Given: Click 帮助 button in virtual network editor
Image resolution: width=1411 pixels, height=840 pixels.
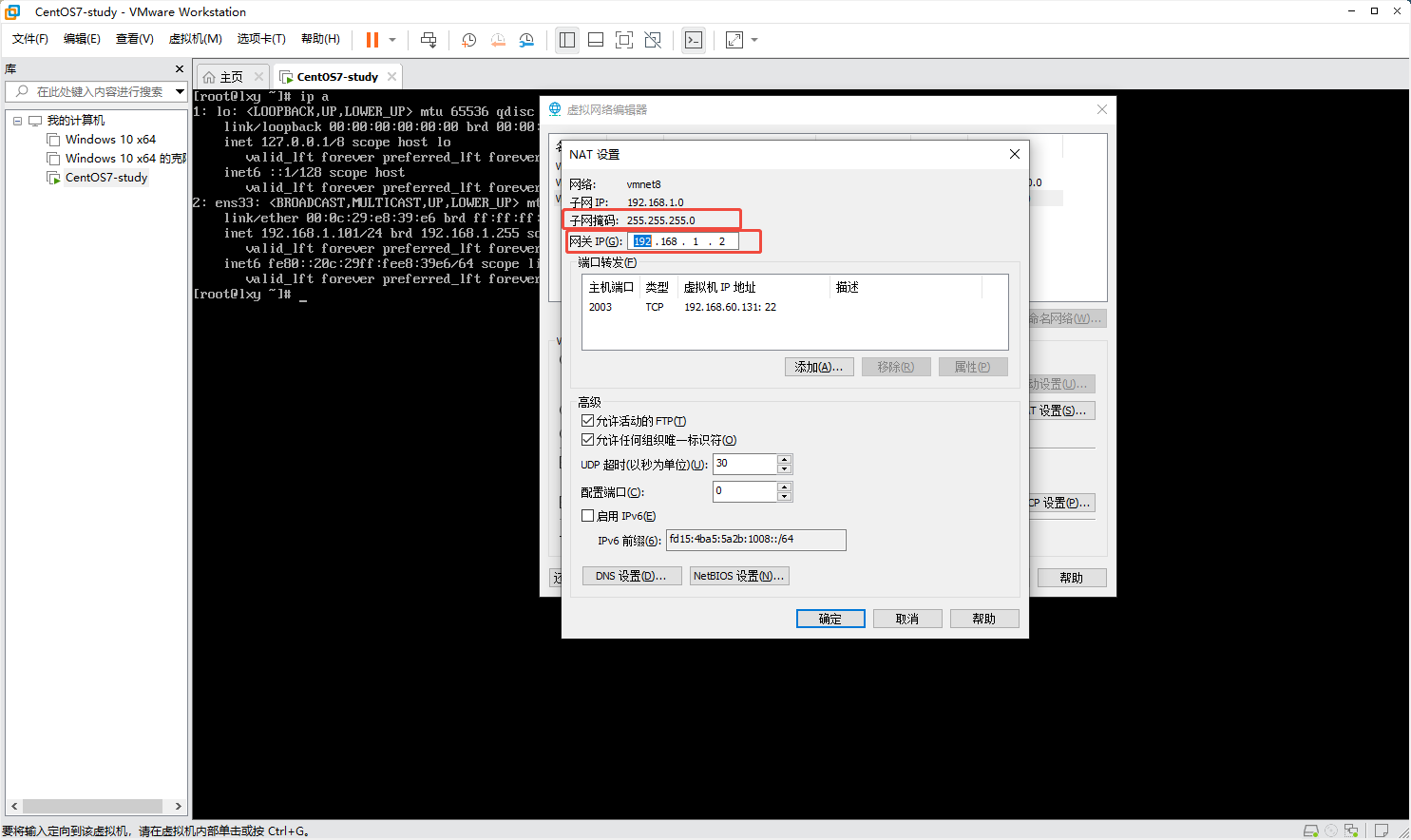Looking at the screenshot, I should pyautogui.click(x=1072, y=578).
